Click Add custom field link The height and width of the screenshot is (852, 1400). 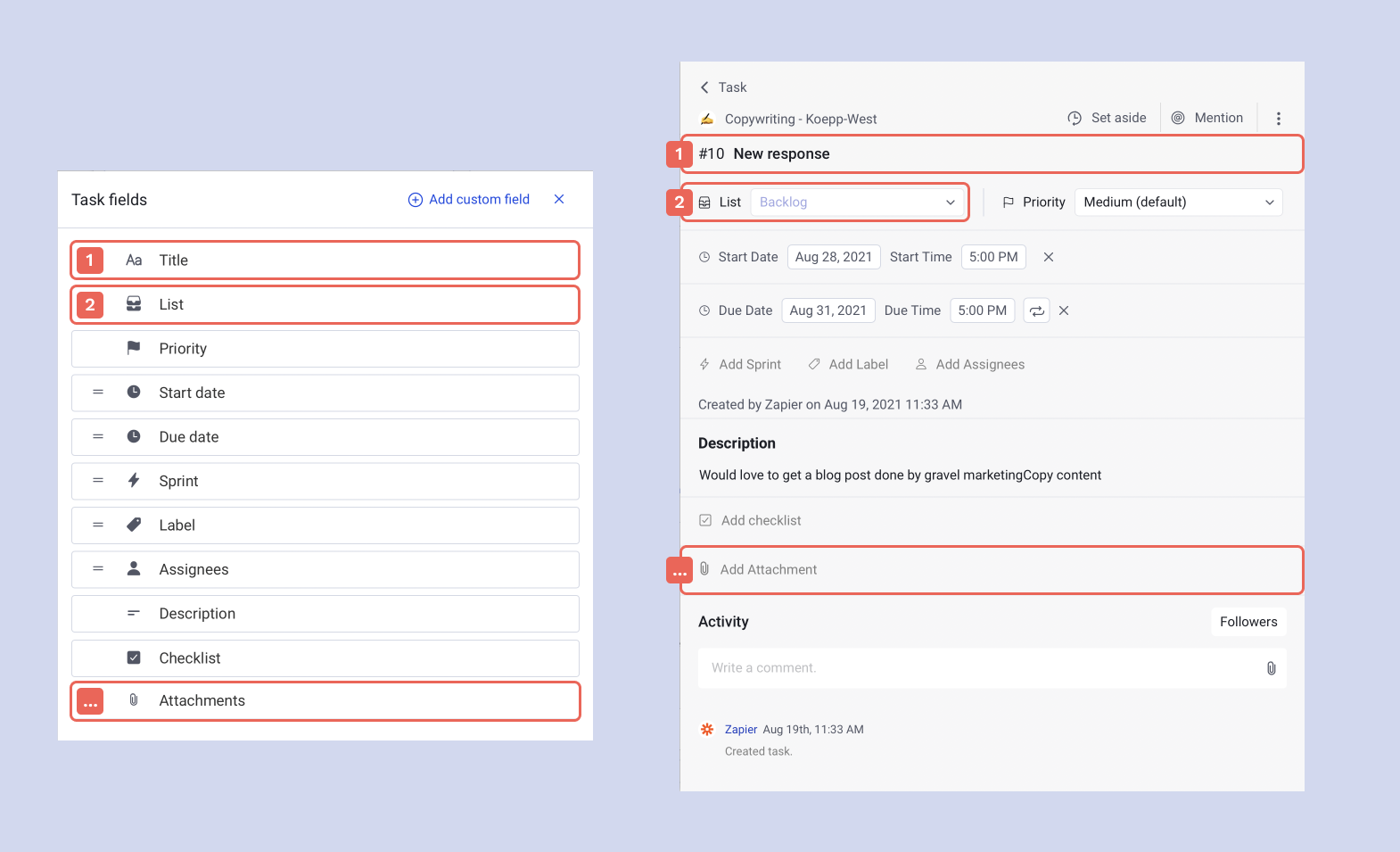point(469,199)
